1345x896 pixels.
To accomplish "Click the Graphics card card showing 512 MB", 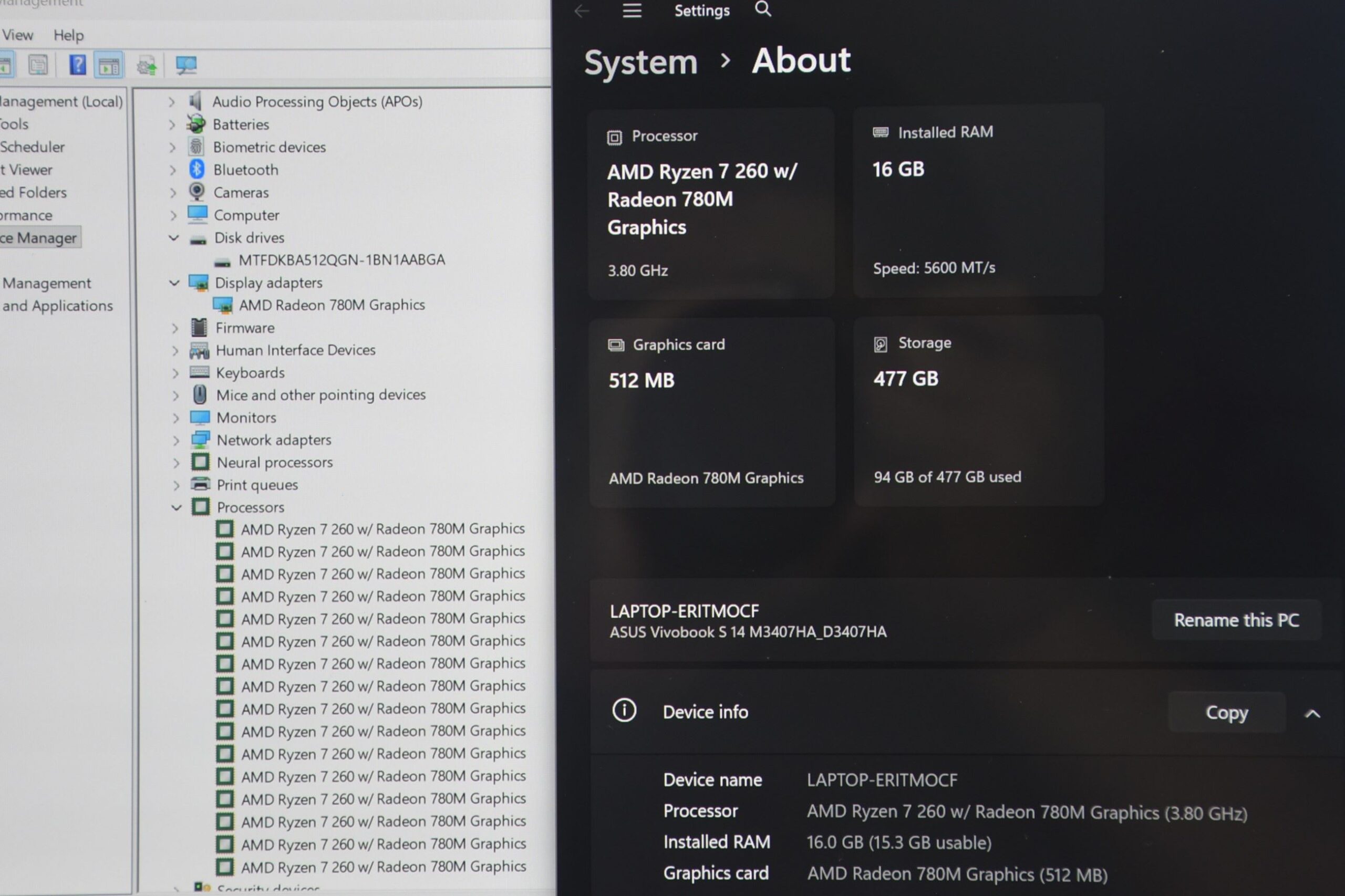I will (712, 413).
